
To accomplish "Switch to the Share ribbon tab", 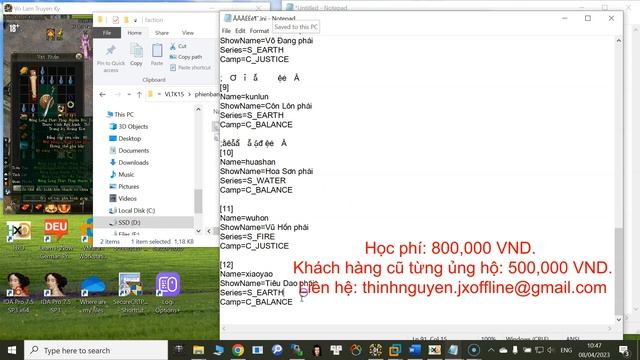I will (162, 33).
